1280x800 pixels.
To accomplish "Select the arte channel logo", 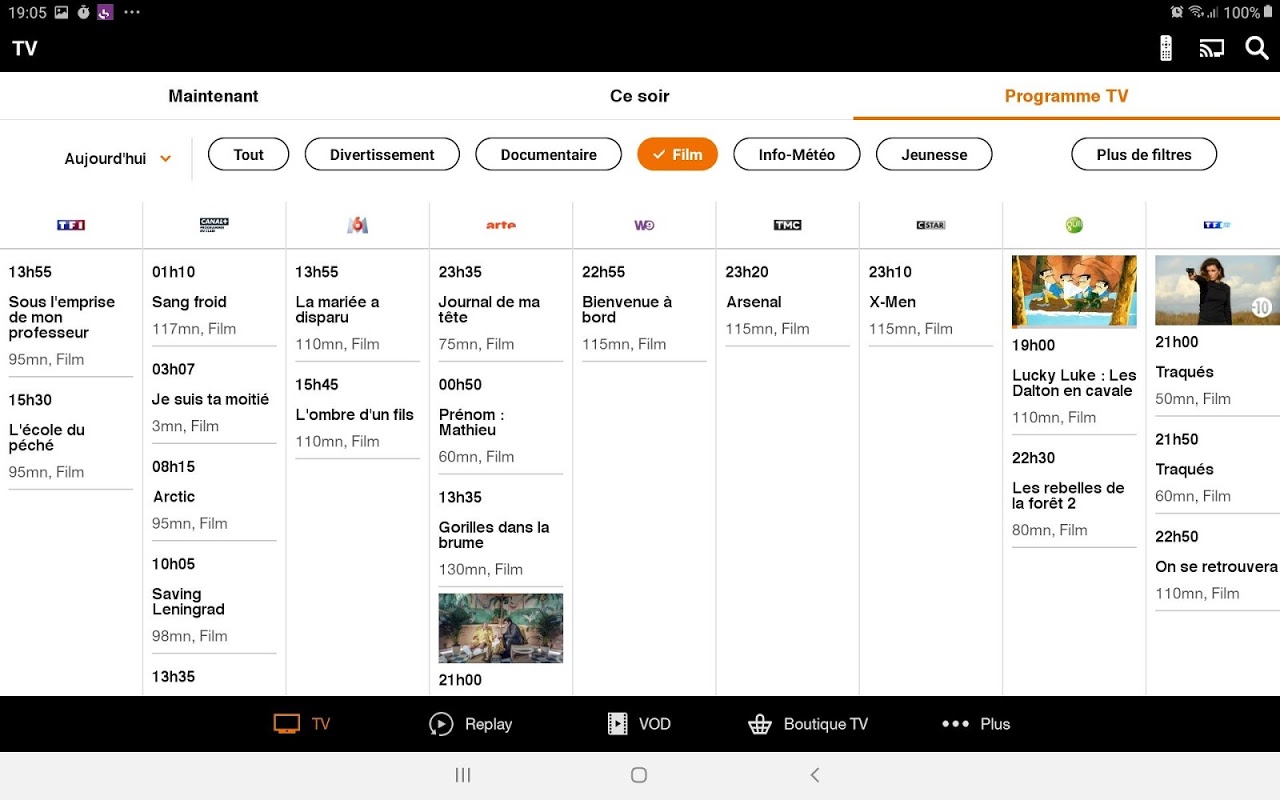I will coord(500,224).
